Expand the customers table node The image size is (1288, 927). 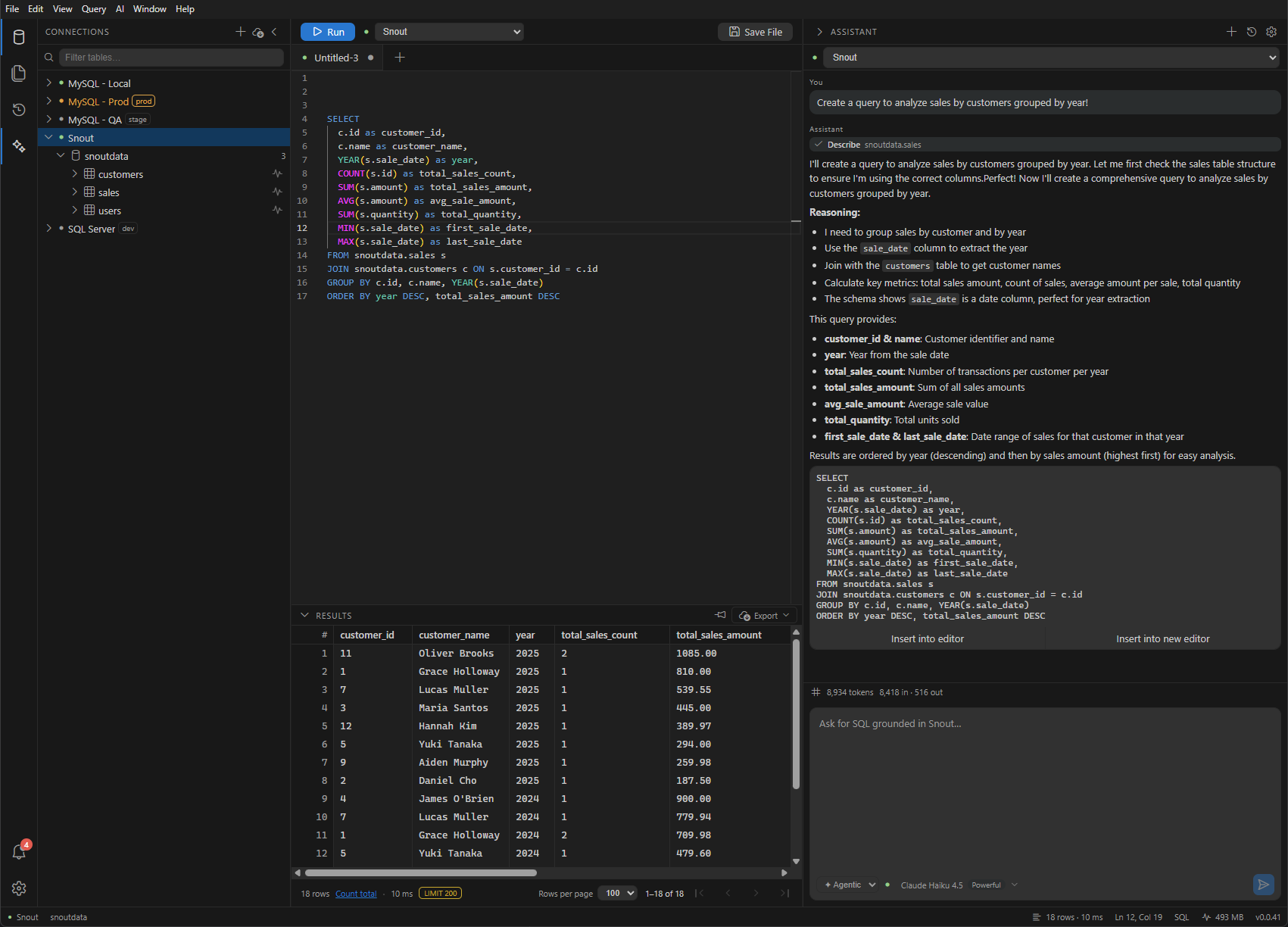coord(74,173)
